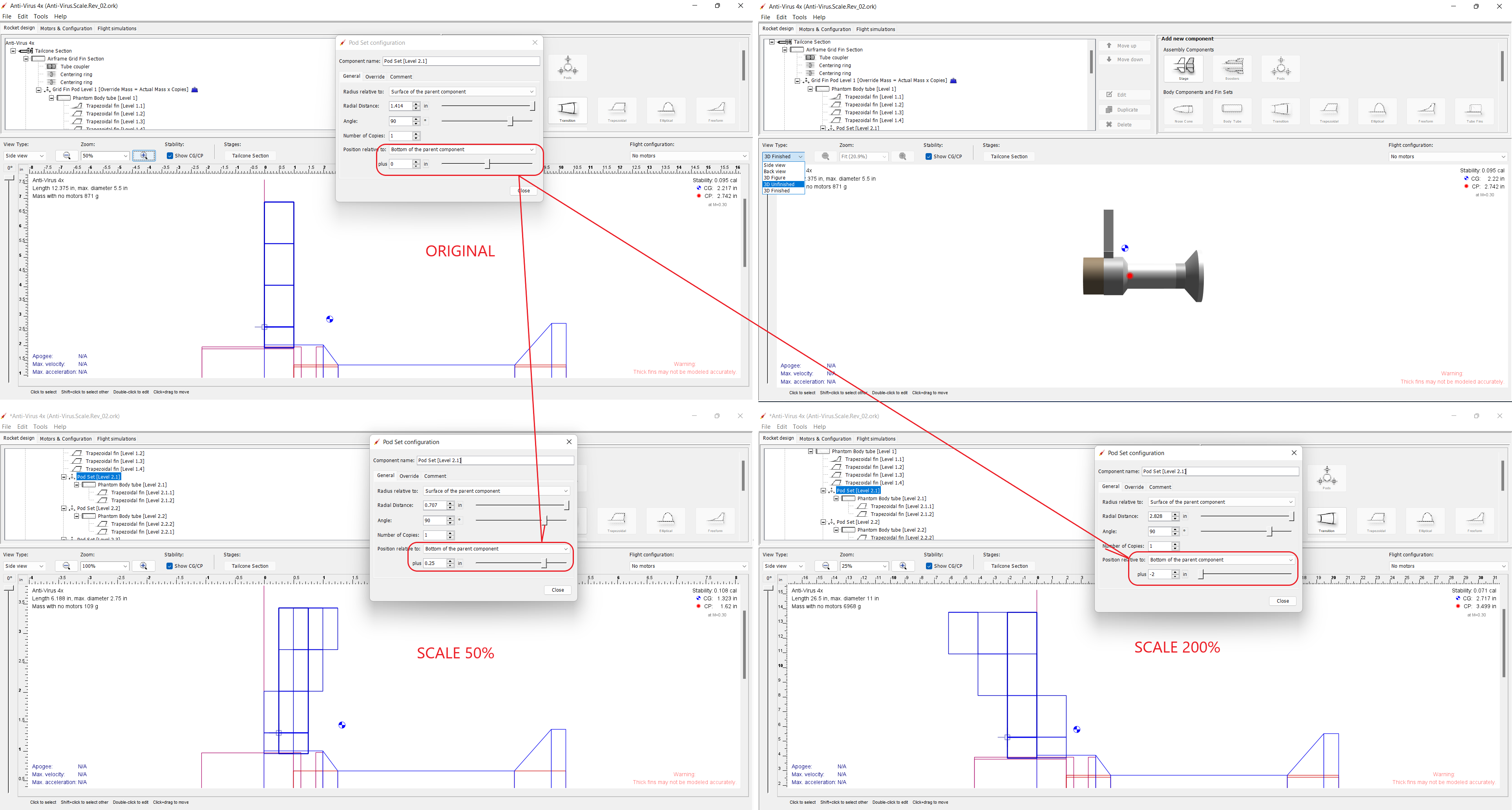Select 3D Unfinished from the view type list

click(779, 184)
